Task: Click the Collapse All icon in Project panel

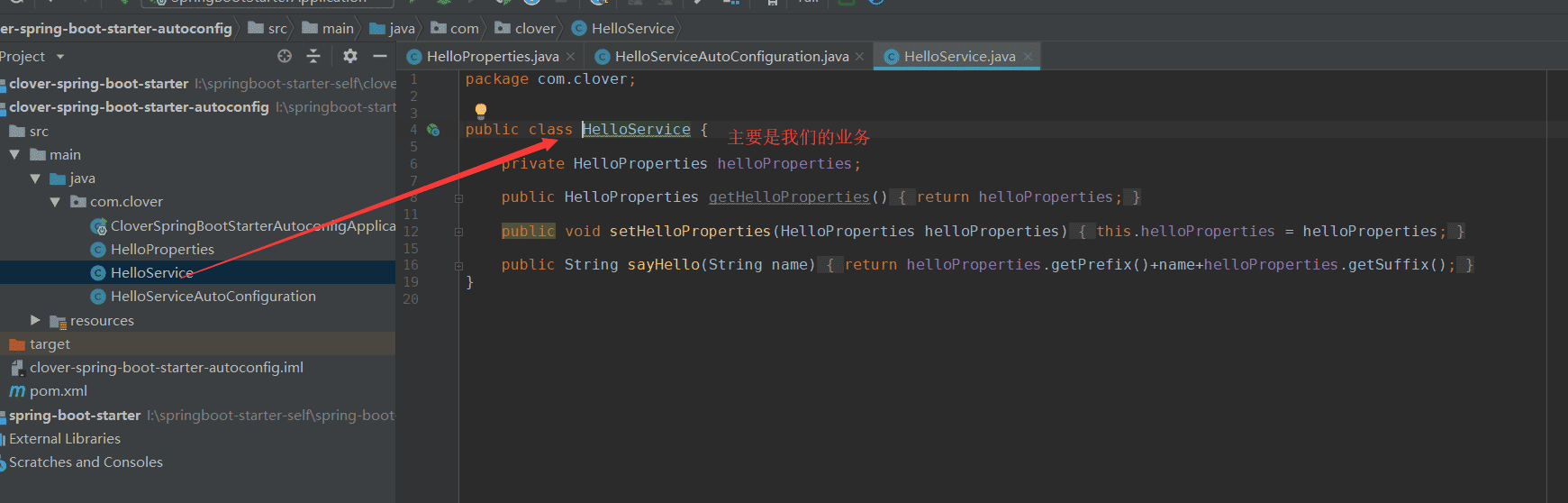Action: (x=313, y=56)
